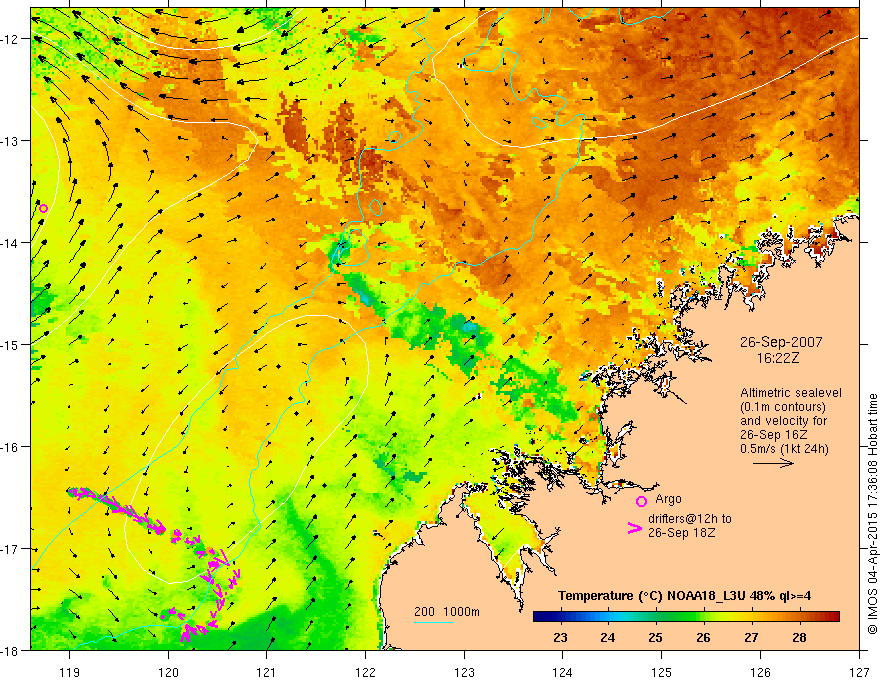
Task: Click the vertical IMOS copyright timestamp text
Action: [x=872, y=514]
